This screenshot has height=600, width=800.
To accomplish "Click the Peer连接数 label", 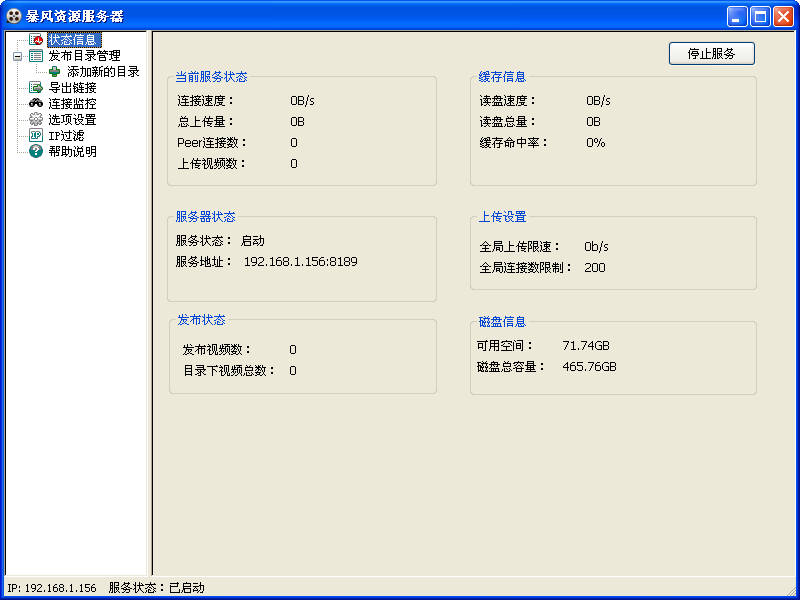I will 212,143.
